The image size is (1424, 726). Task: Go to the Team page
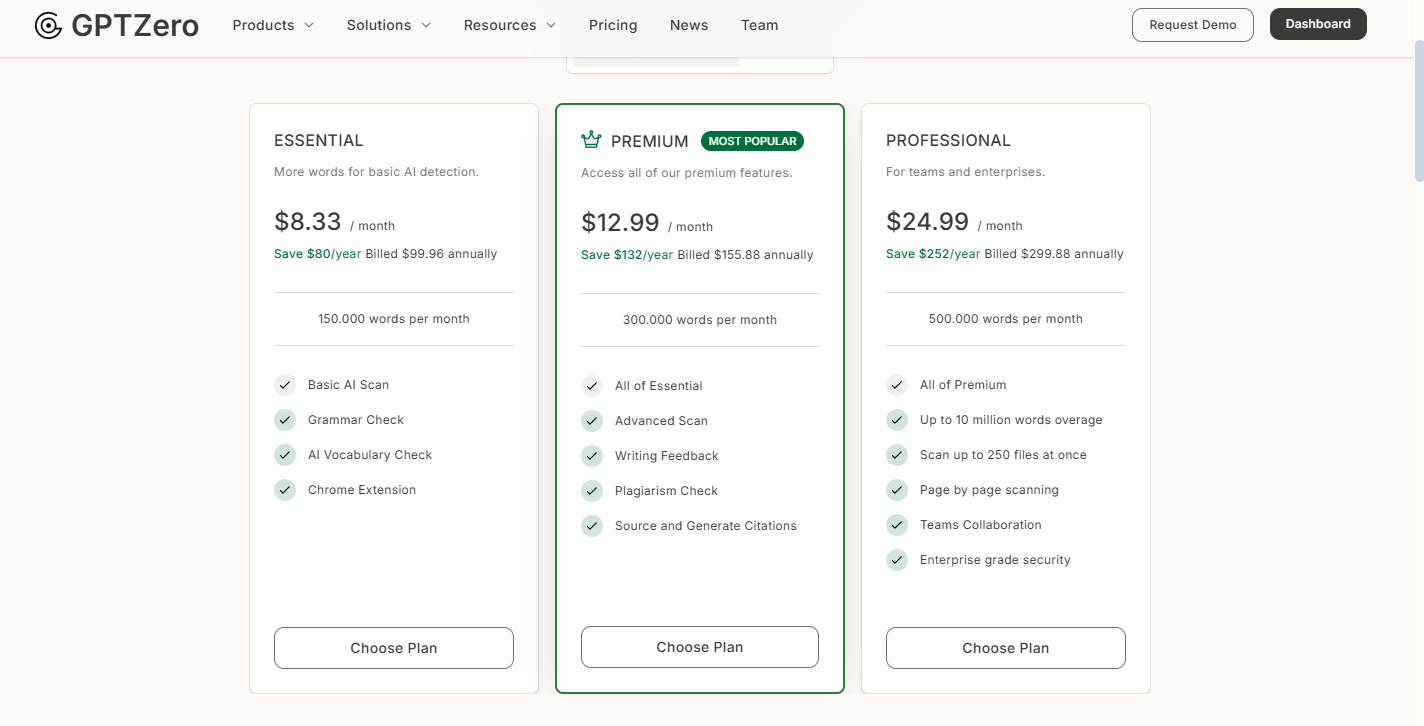click(760, 25)
